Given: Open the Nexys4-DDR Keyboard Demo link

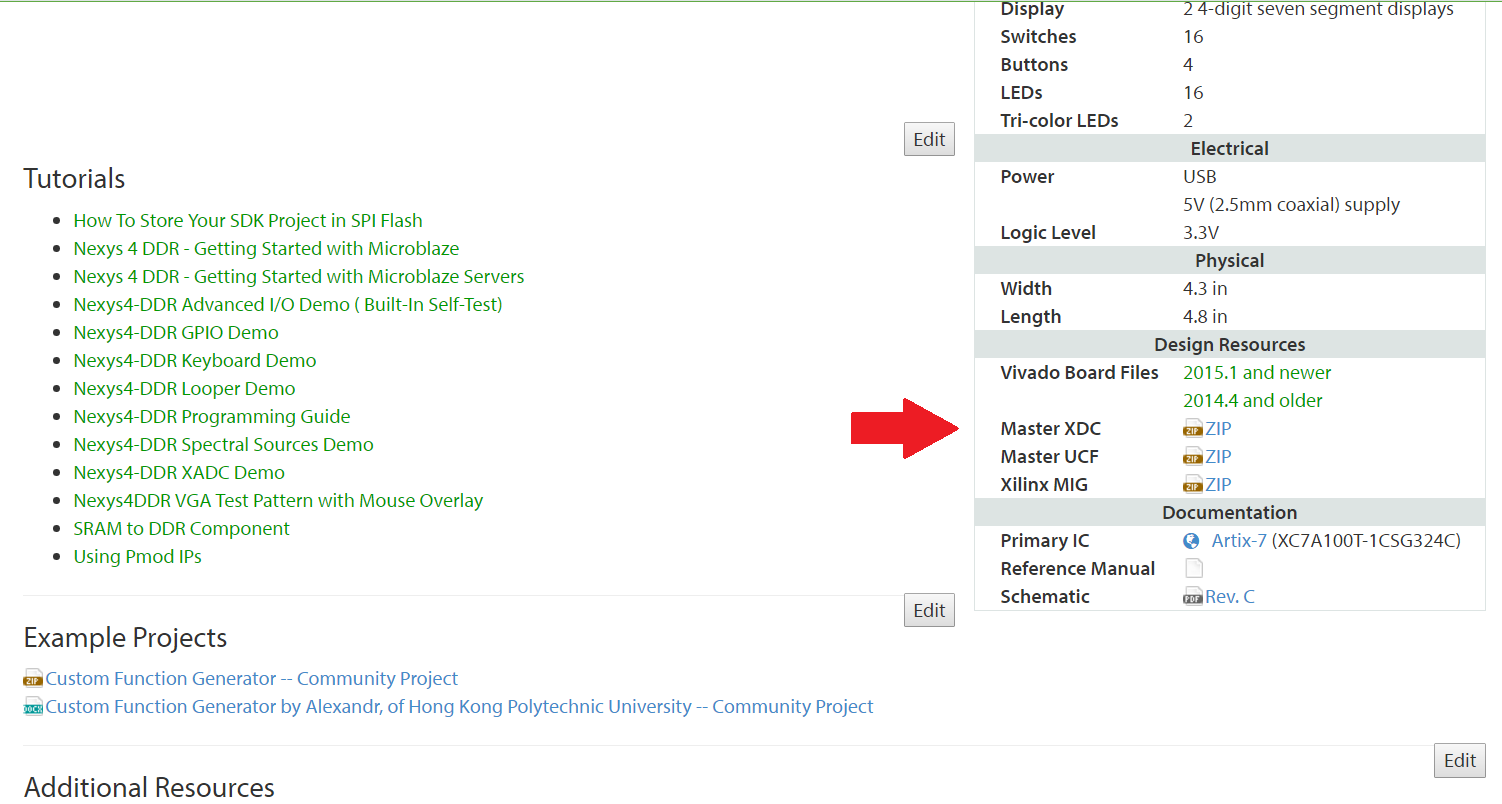Looking at the screenshot, I should (x=195, y=361).
